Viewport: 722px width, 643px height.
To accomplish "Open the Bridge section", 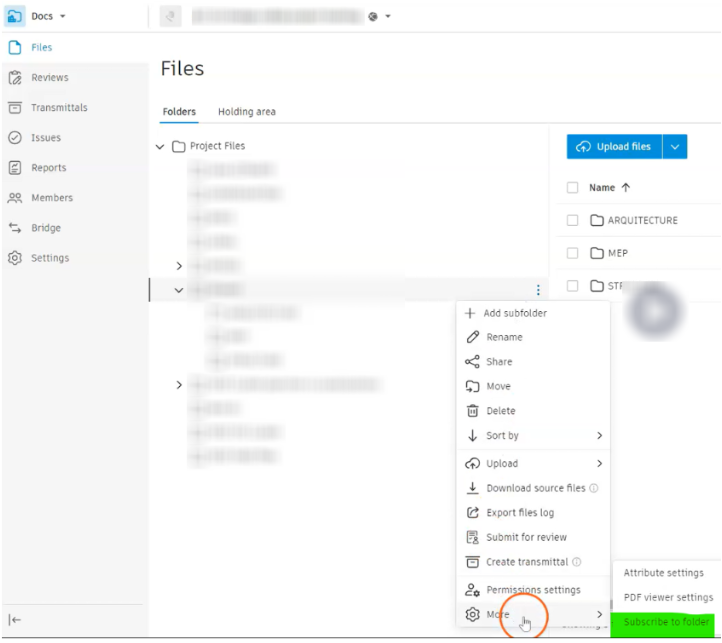I will click(46, 228).
